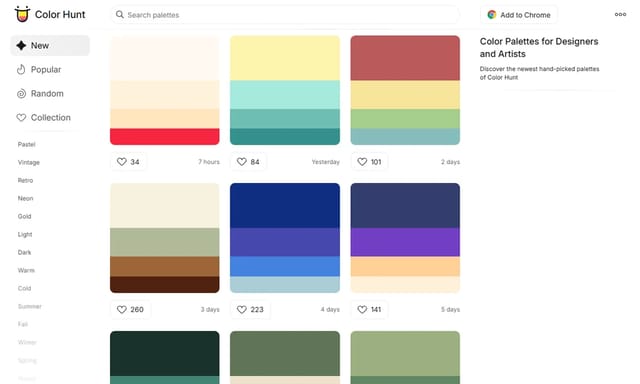
Task: Open the Summer tag palettes
Action: click(29, 306)
